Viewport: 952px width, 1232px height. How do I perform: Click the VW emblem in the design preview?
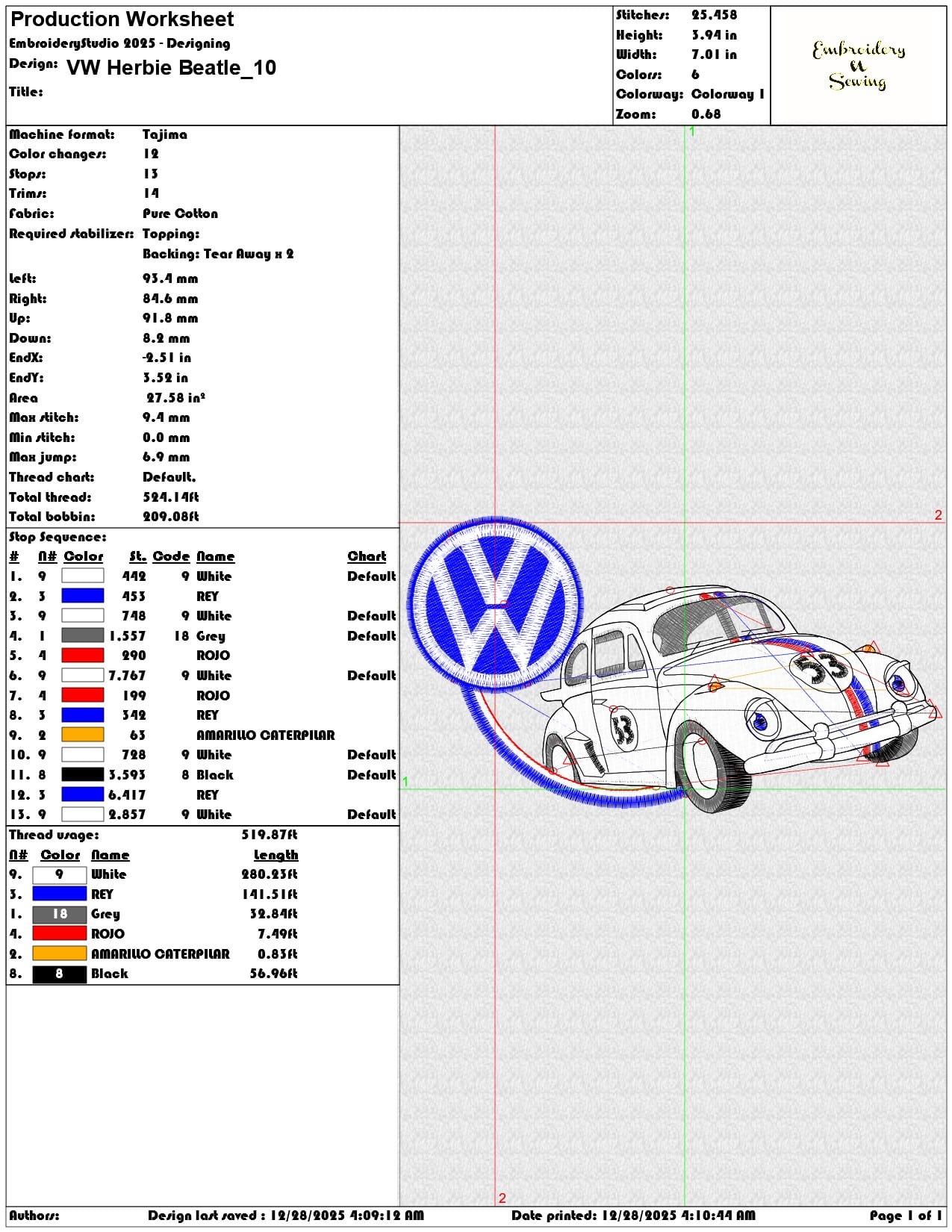point(495,603)
